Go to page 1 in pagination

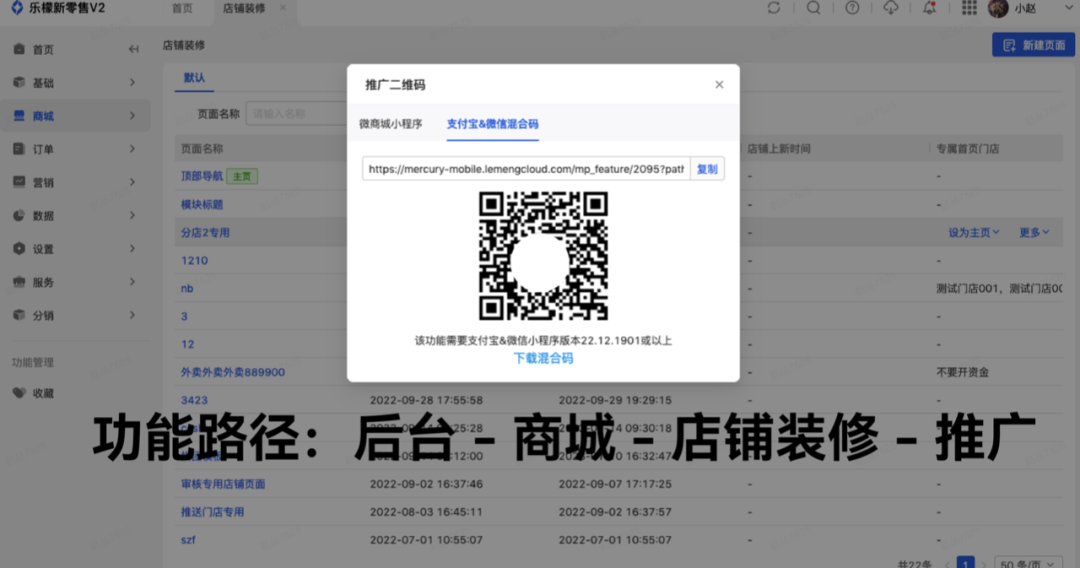(x=966, y=563)
